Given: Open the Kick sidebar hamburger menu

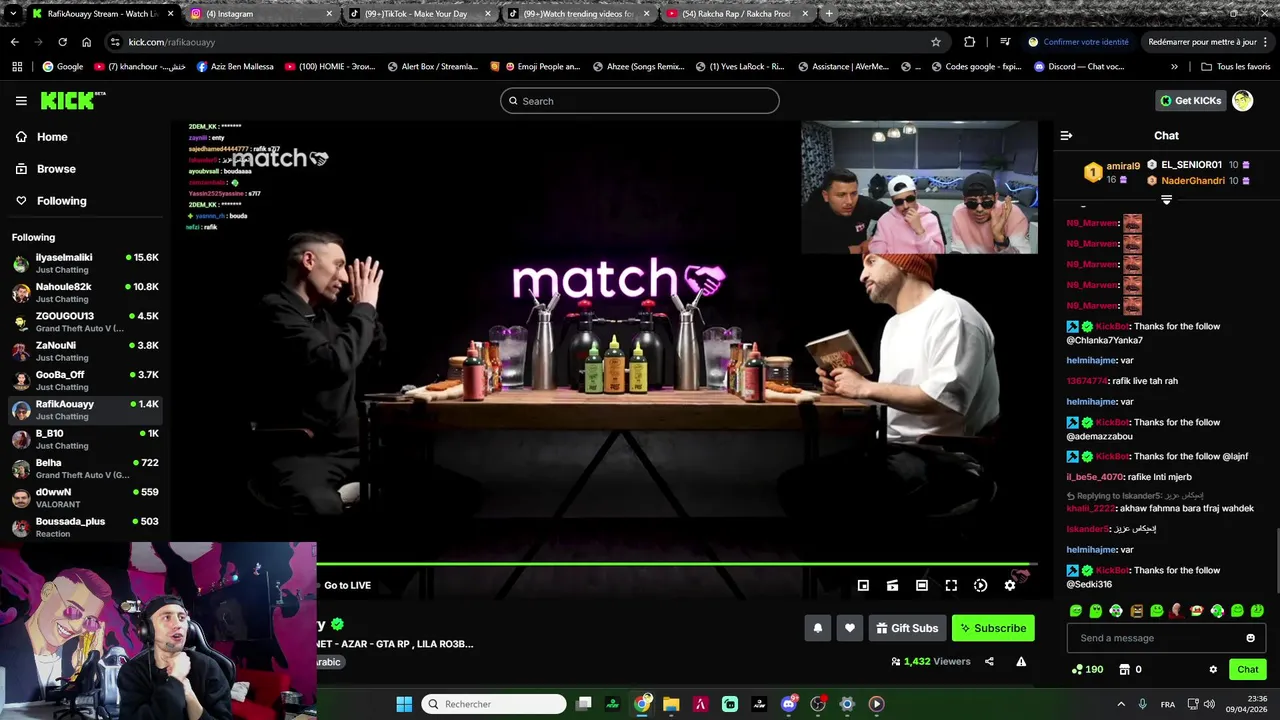Looking at the screenshot, I should [21, 101].
